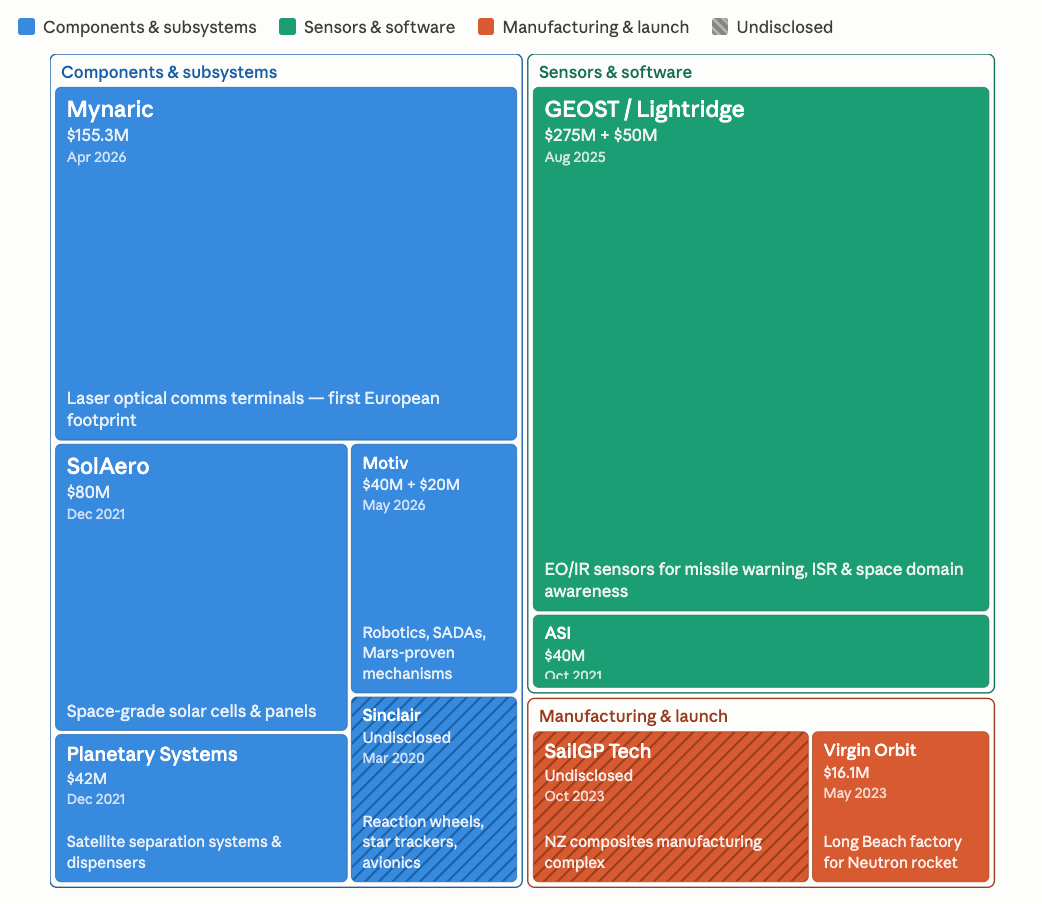Image resolution: width=1042 pixels, height=904 pixels.
Task: Open the Sinclair hatched tile
Action: pos(434,789)
